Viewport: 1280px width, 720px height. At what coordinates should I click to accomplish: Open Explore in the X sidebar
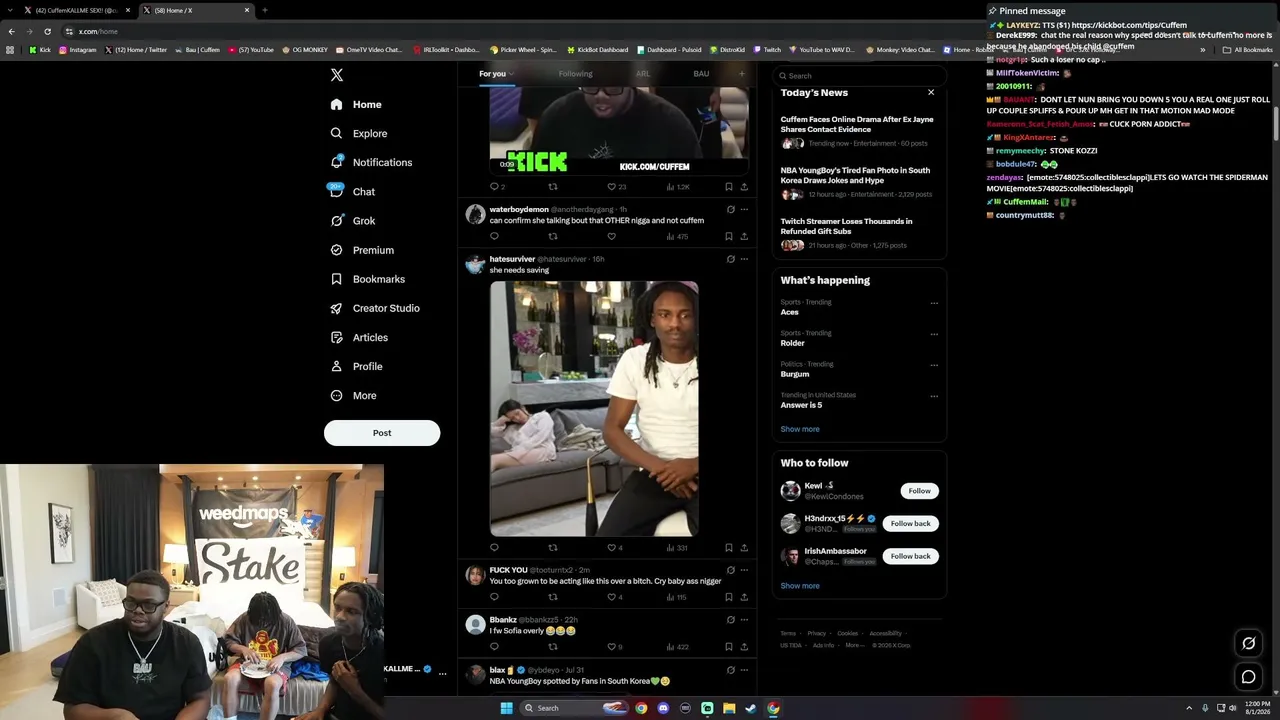coord(359,133)
